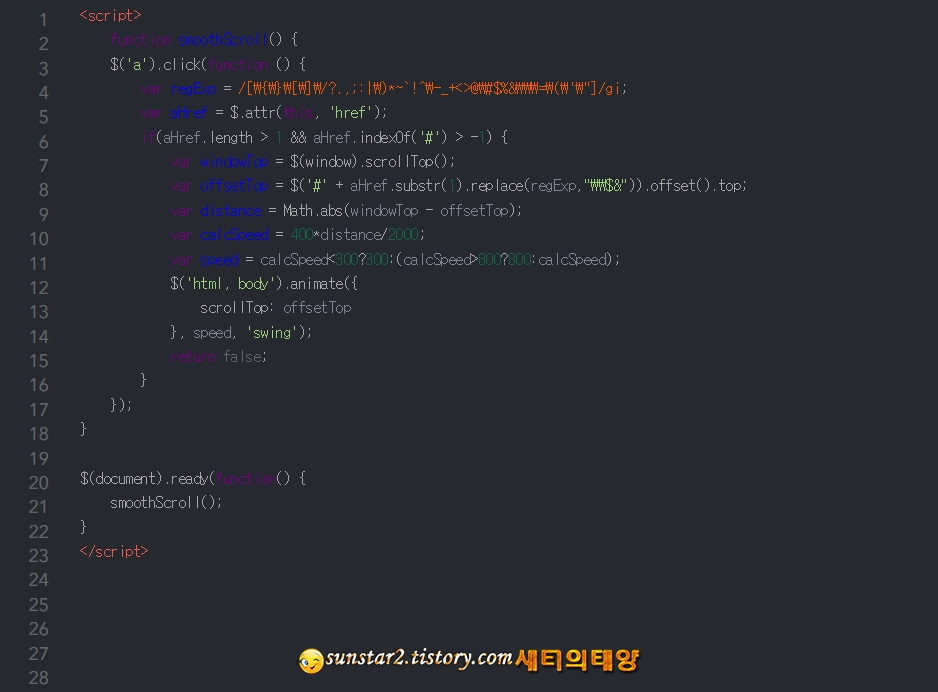Click the 'return false;' line
The image size is (938, 692).
(218, 357)
